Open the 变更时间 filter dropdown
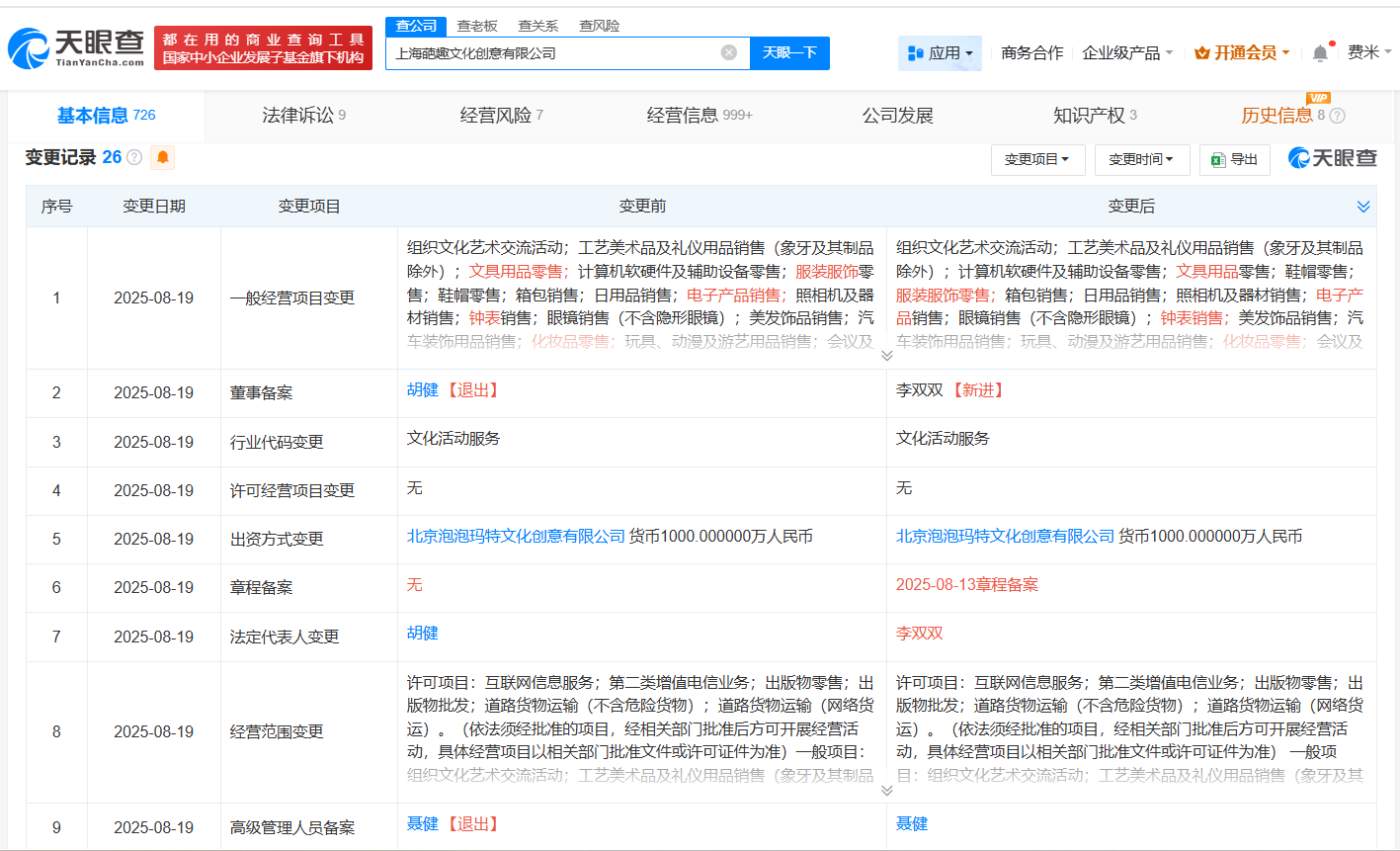This screenshot has height=851, width=1400. (1141, 159)
